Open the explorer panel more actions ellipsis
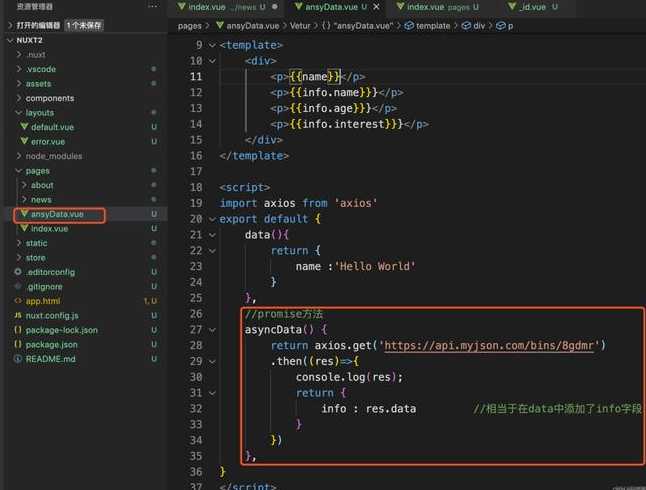 153,6
